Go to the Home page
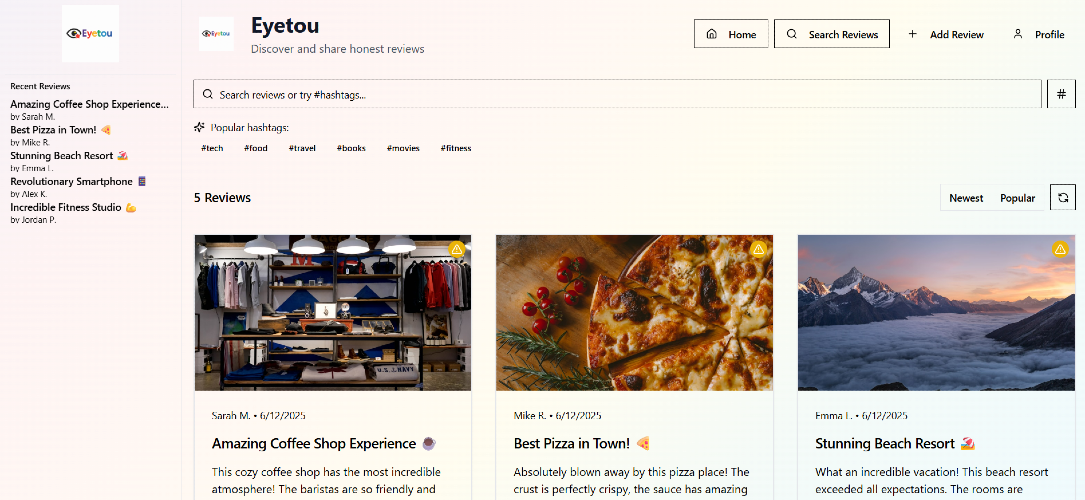The height and width of the screenshot is (500, 1085). coord(731,34)
